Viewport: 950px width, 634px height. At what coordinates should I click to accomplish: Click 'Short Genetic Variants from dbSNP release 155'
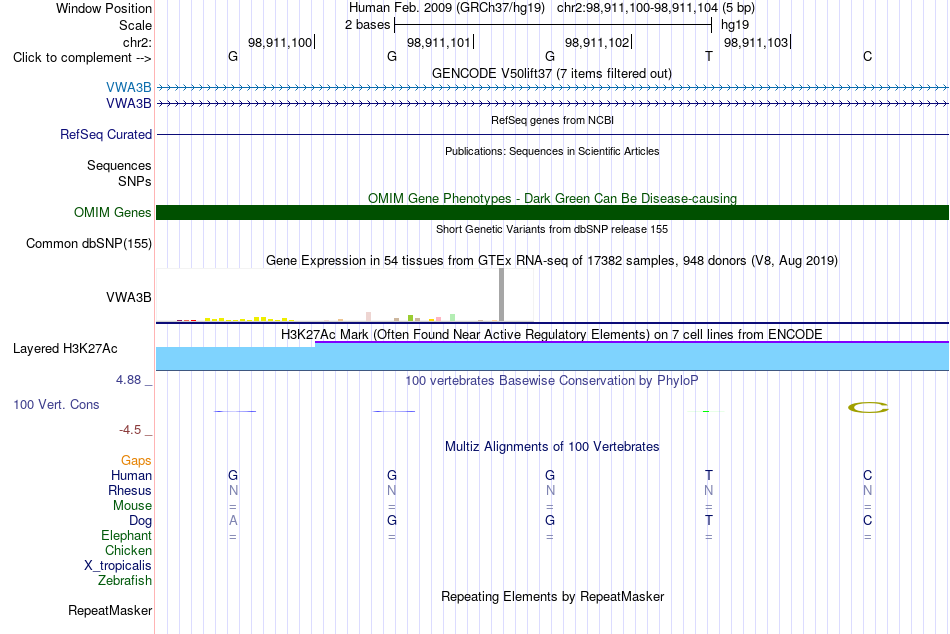point(552,229)
